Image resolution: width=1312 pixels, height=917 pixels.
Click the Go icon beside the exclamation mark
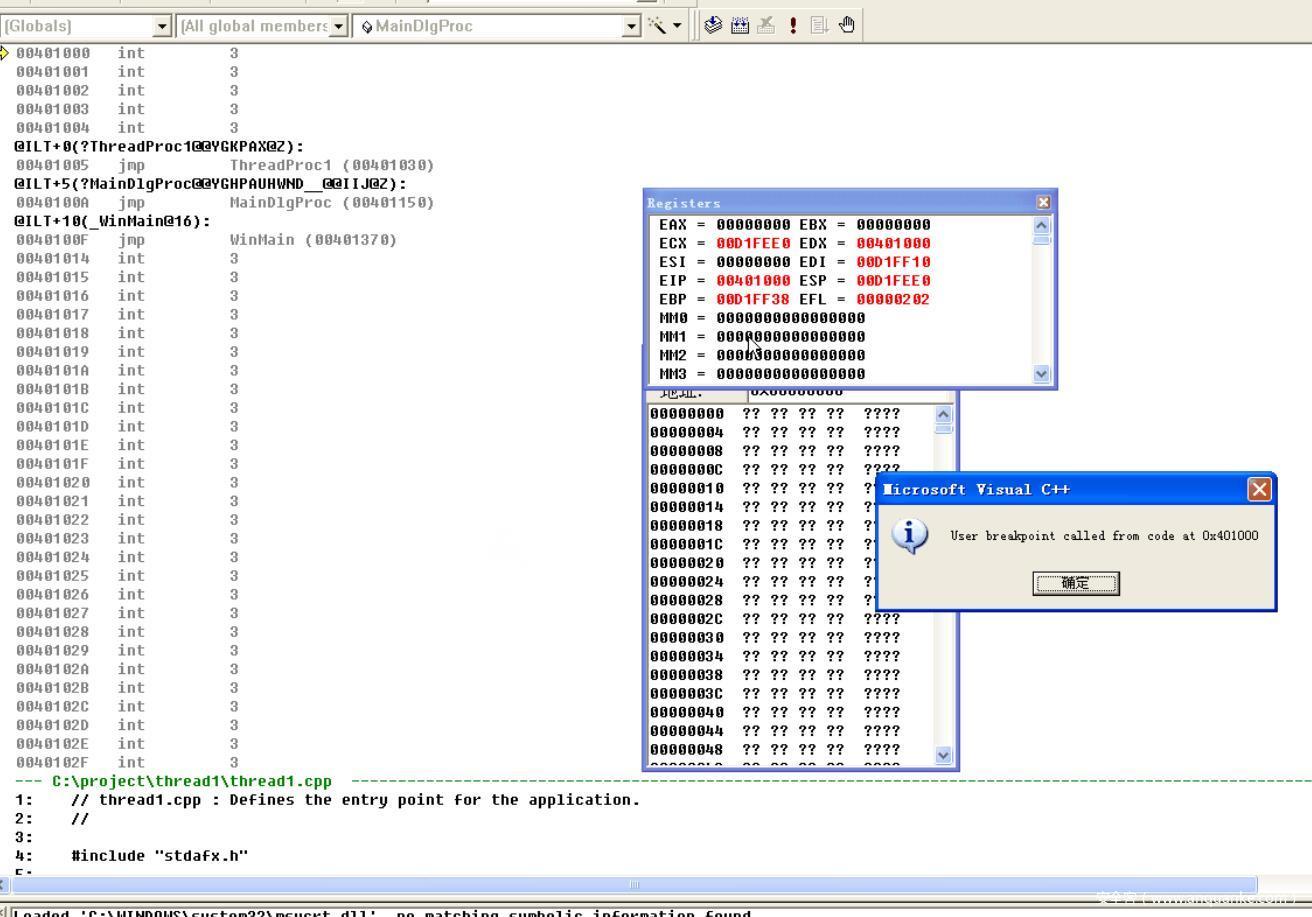click(819, 25)
